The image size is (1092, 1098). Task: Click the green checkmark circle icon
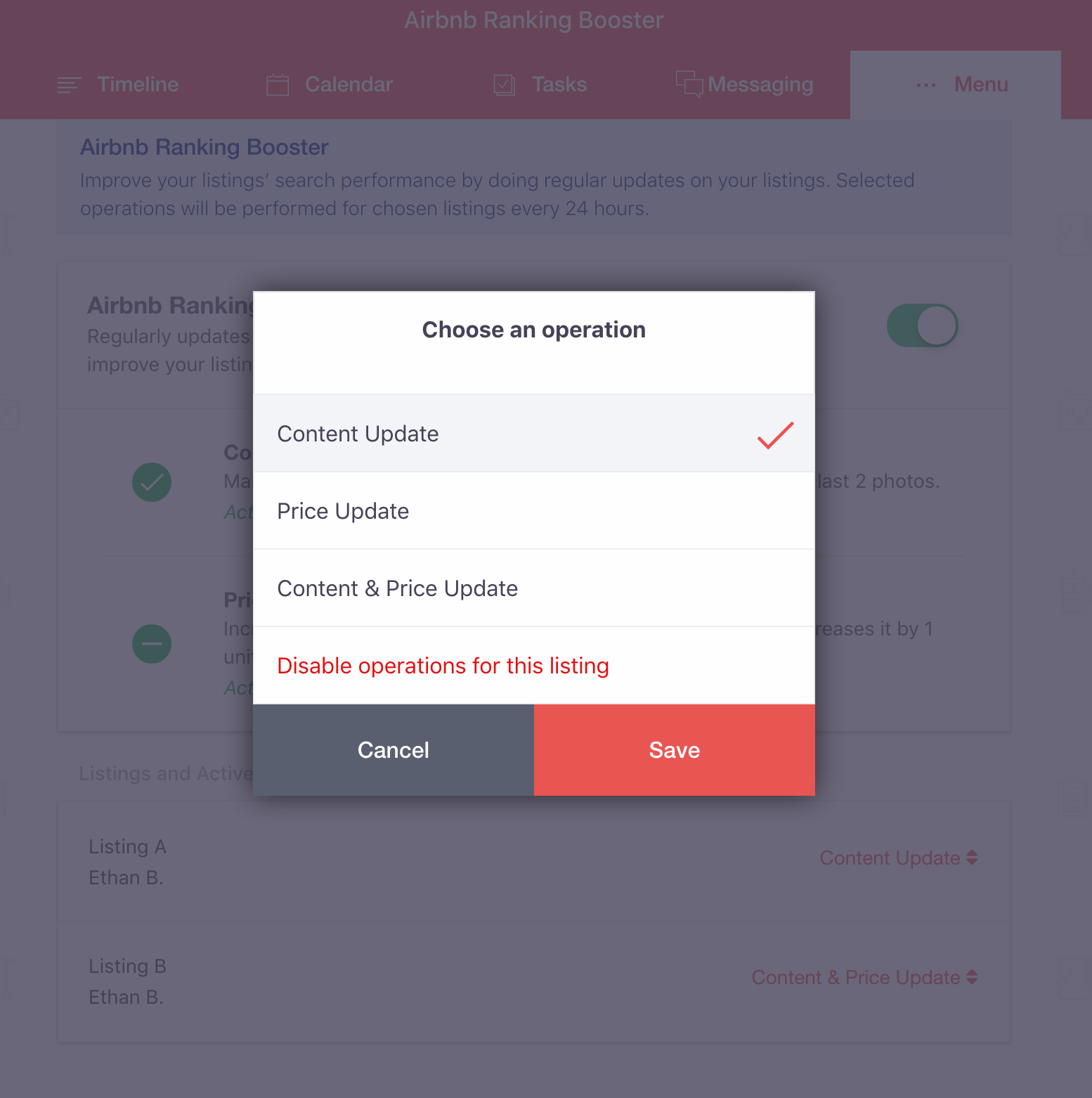coord(152,482)
